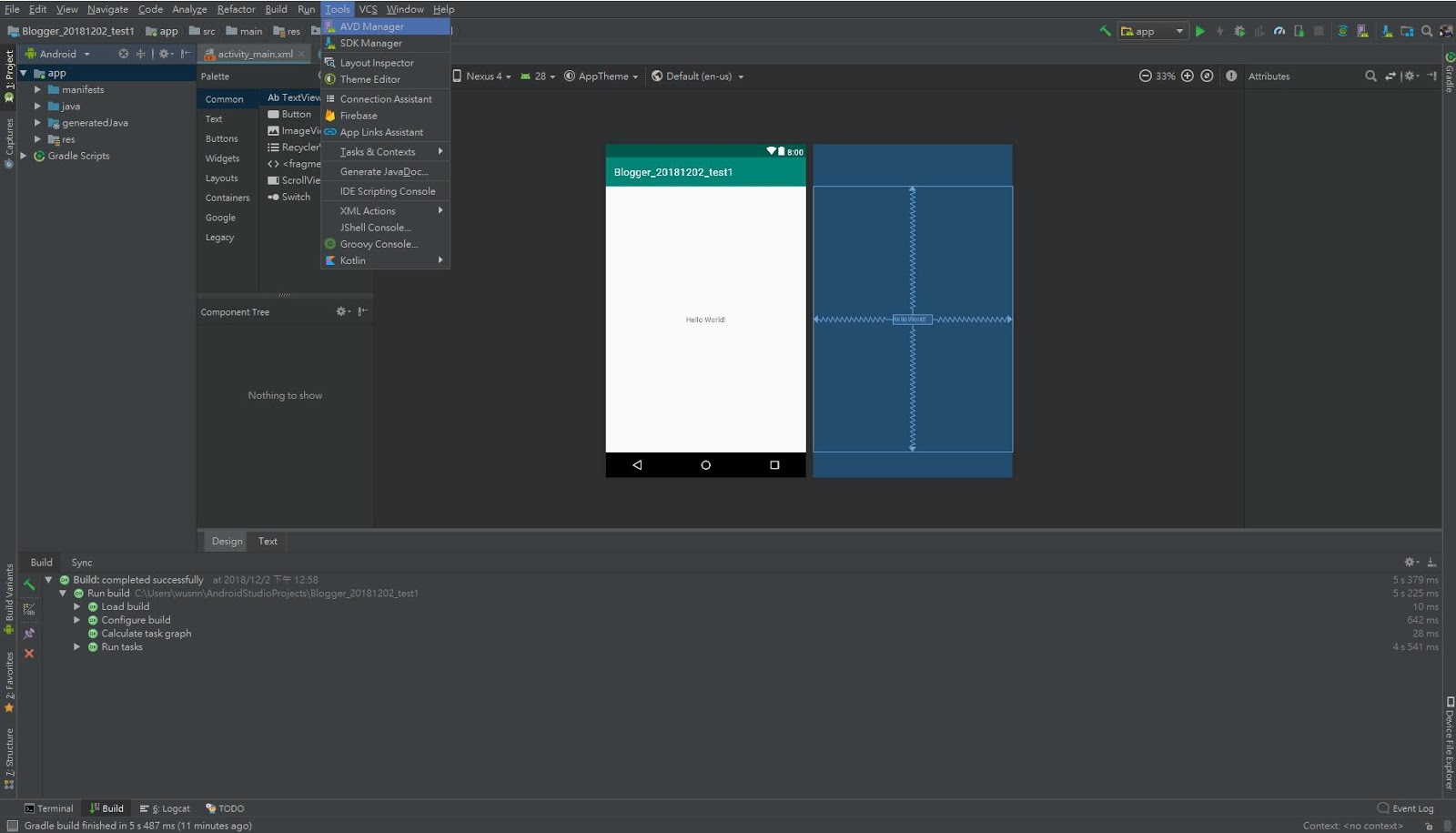Choose Theme Editor in the Tools menu
This screenshot has width=1456, height=833.
click(386, 79)
